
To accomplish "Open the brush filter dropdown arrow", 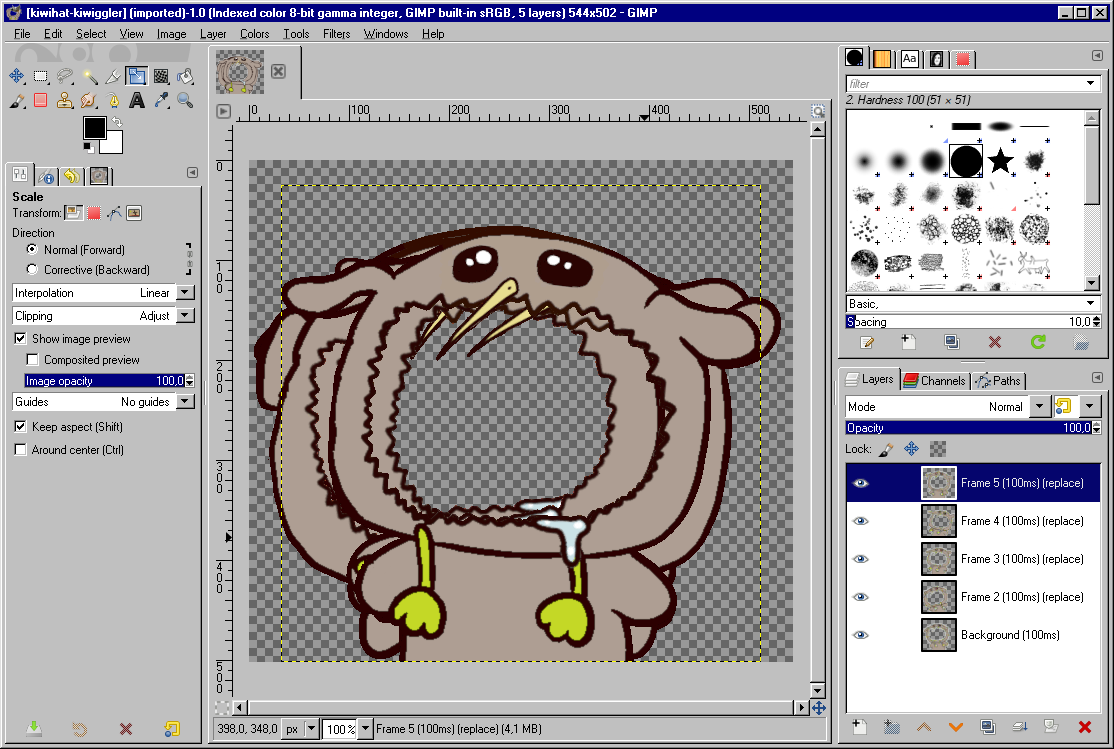I will (x=1091, y=83).
